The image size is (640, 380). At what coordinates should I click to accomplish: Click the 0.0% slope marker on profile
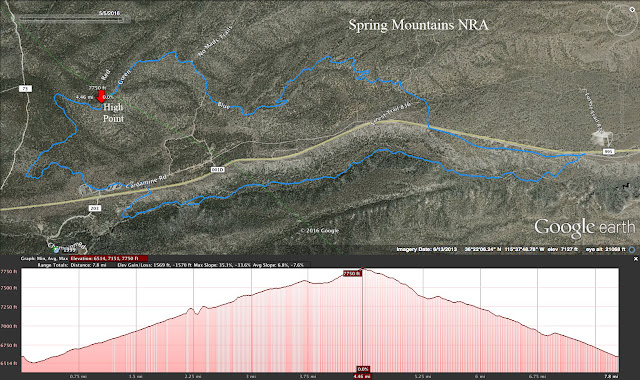(363, 369)
